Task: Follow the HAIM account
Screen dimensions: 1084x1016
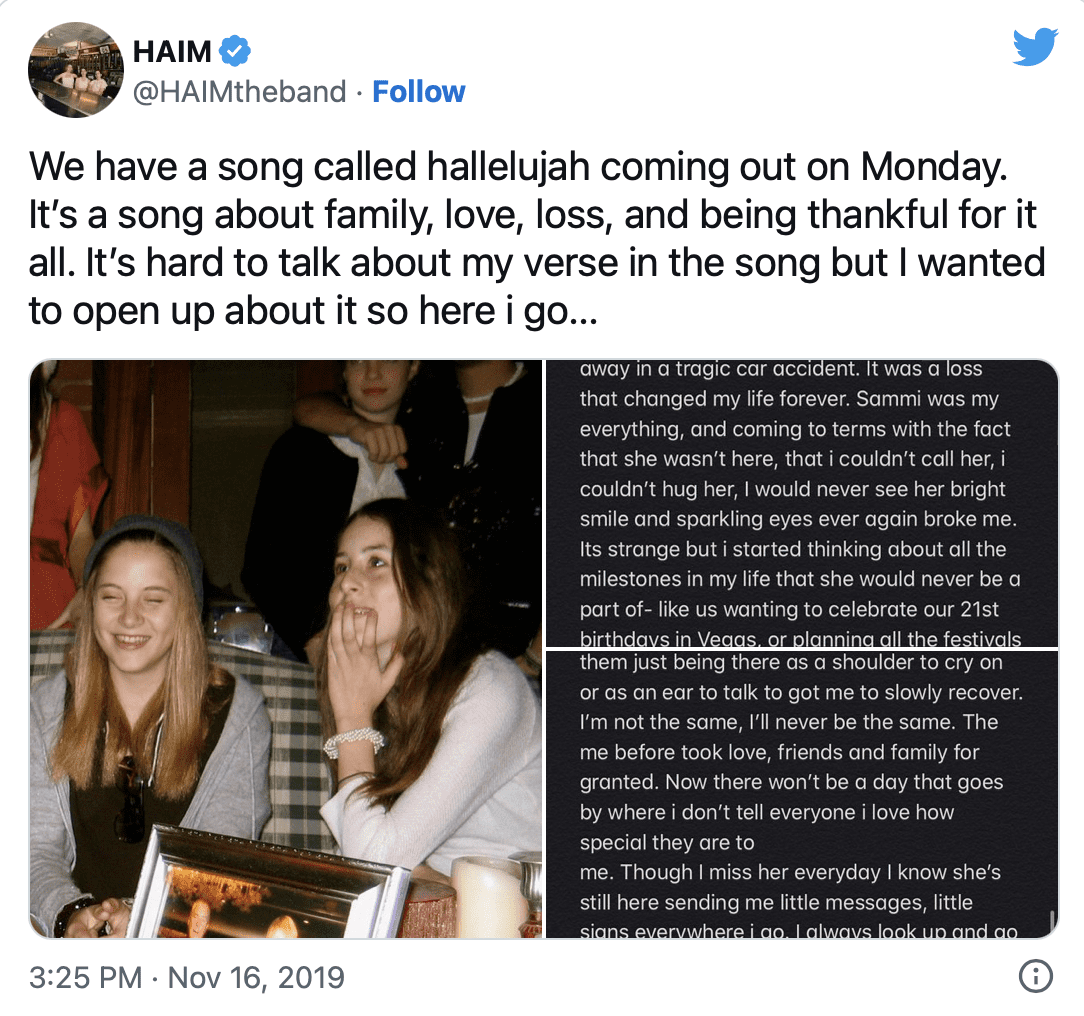Action: coord(418,92)
